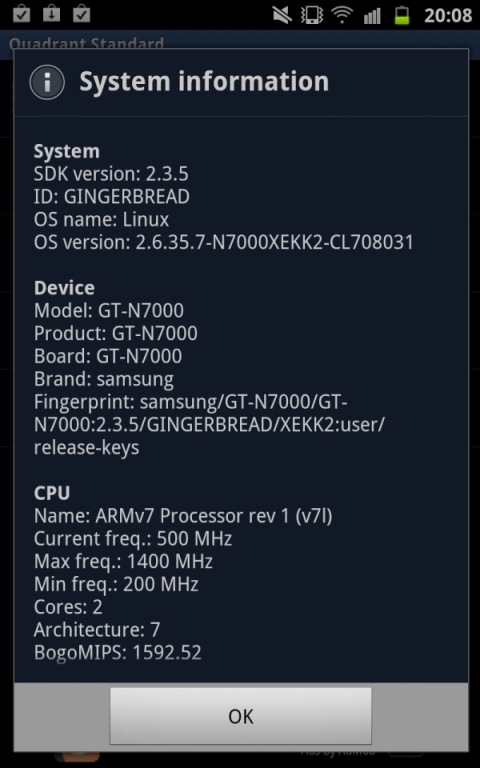Tap the Fingerprint release-keys text

[x=87, y=448]
